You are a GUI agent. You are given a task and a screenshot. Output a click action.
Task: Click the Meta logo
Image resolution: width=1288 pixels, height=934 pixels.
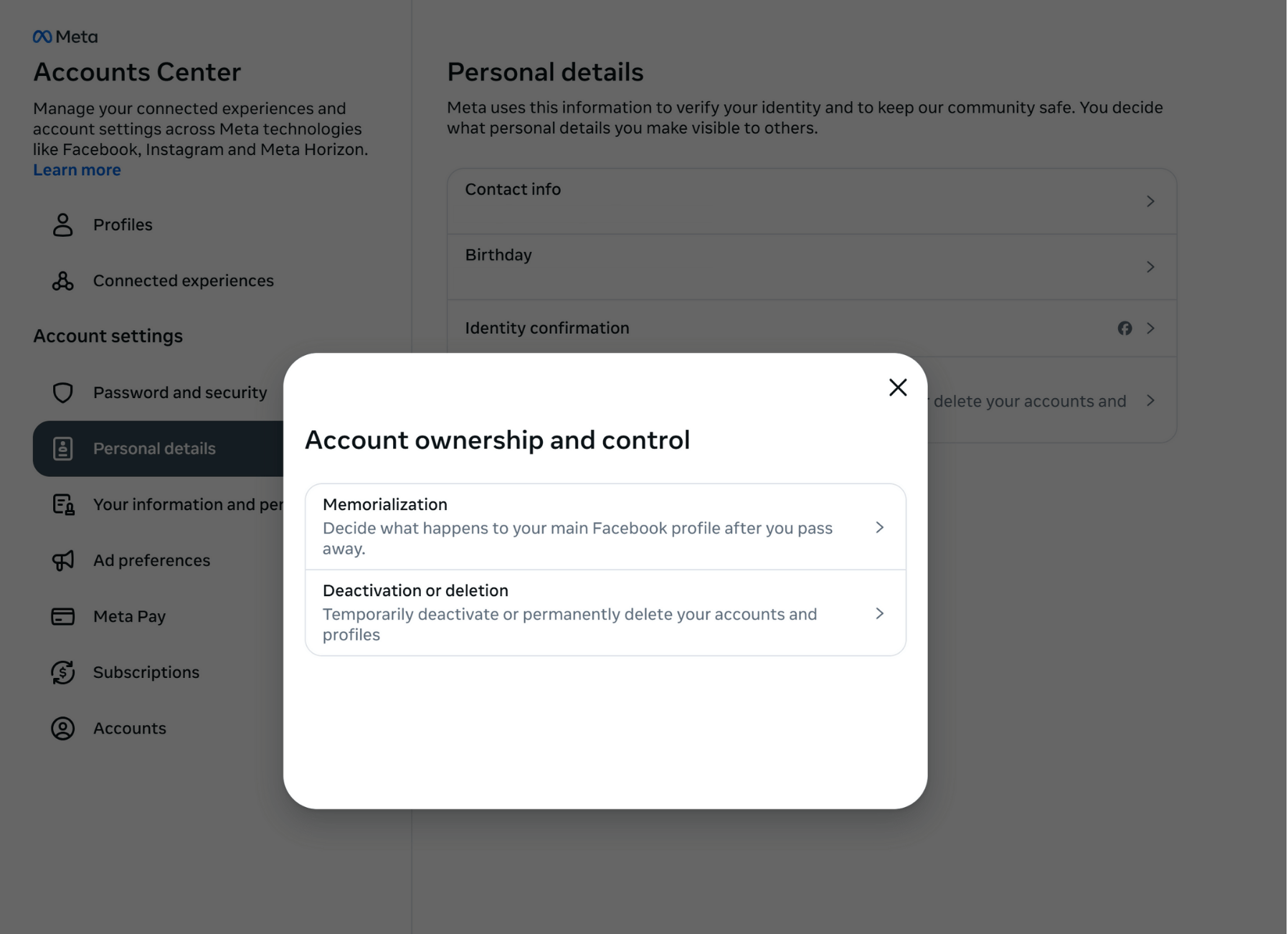point(65,37)
